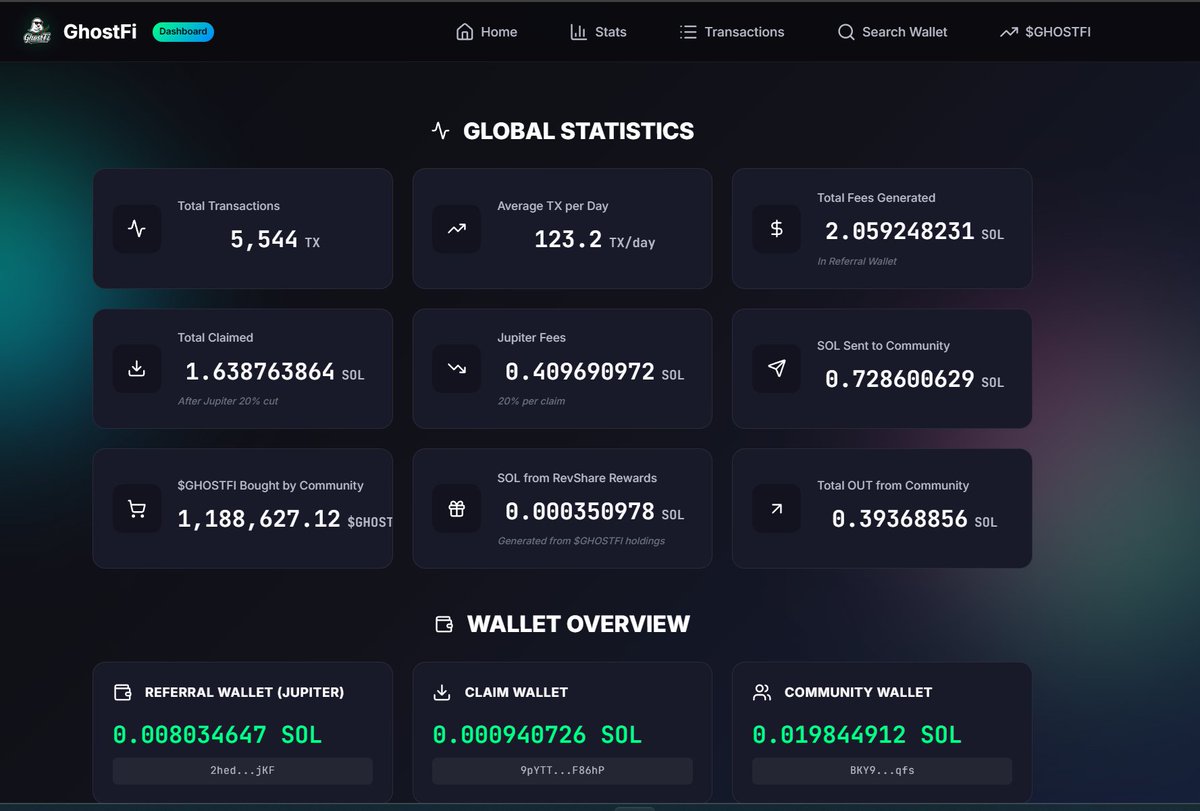Click the 123.2 TX/day value
This screenshot has height=811, width=1200.
(x=595, y=240)
